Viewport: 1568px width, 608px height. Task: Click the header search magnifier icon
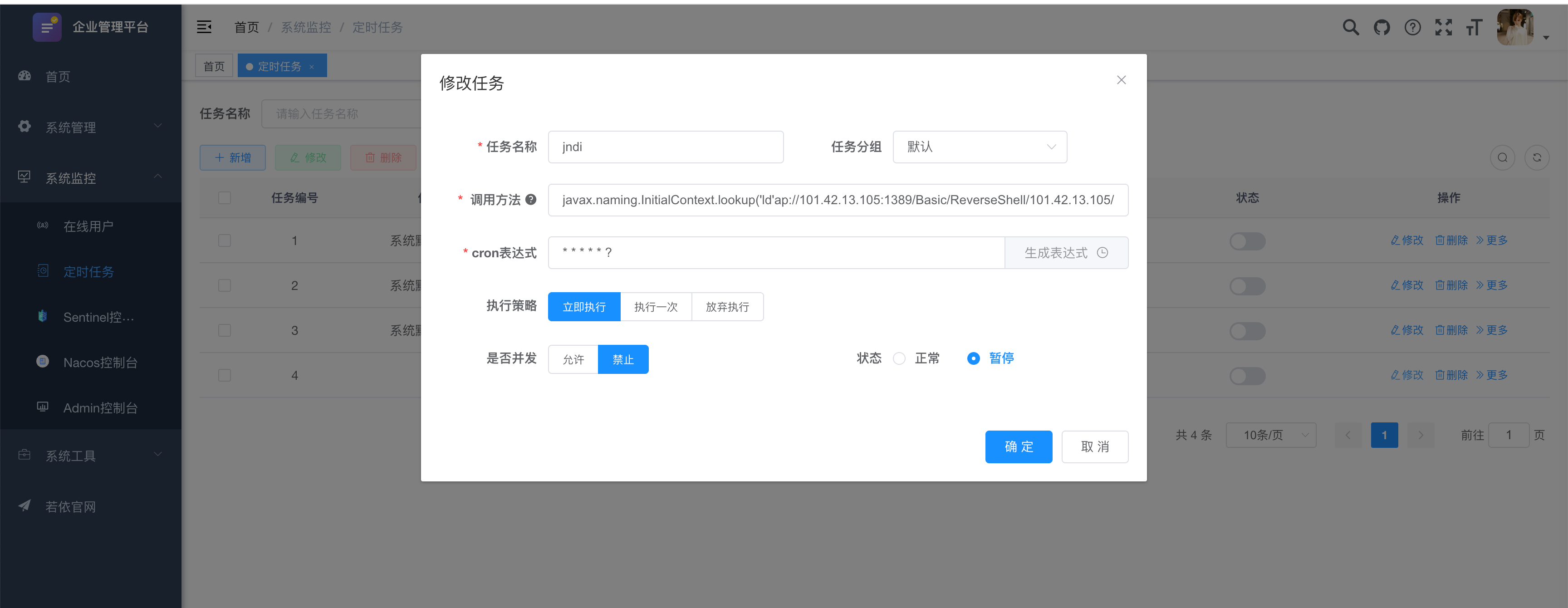coord(1350,27)
